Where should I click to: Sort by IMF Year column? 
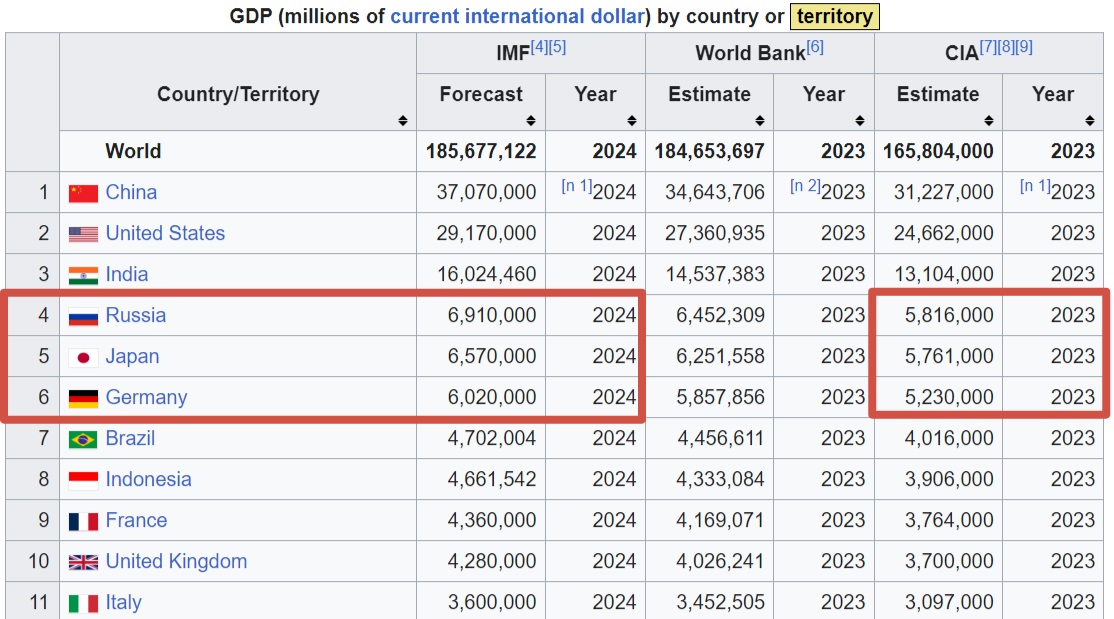click(x=631, y=121)
